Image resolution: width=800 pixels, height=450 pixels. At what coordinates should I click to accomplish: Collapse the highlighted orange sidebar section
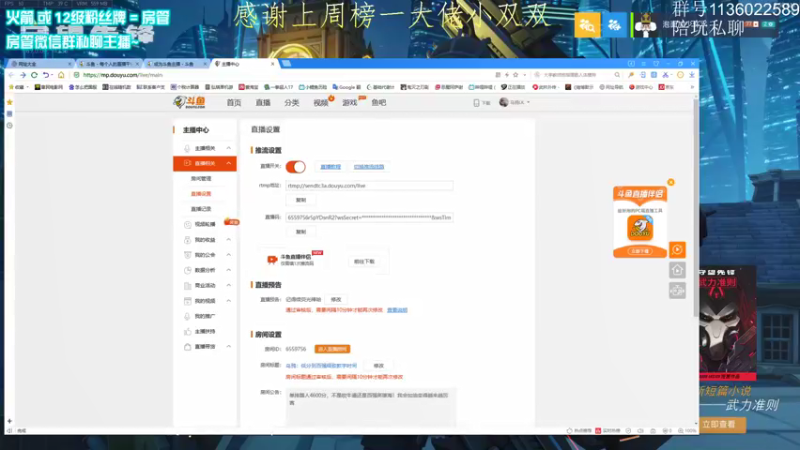point(205,163)
